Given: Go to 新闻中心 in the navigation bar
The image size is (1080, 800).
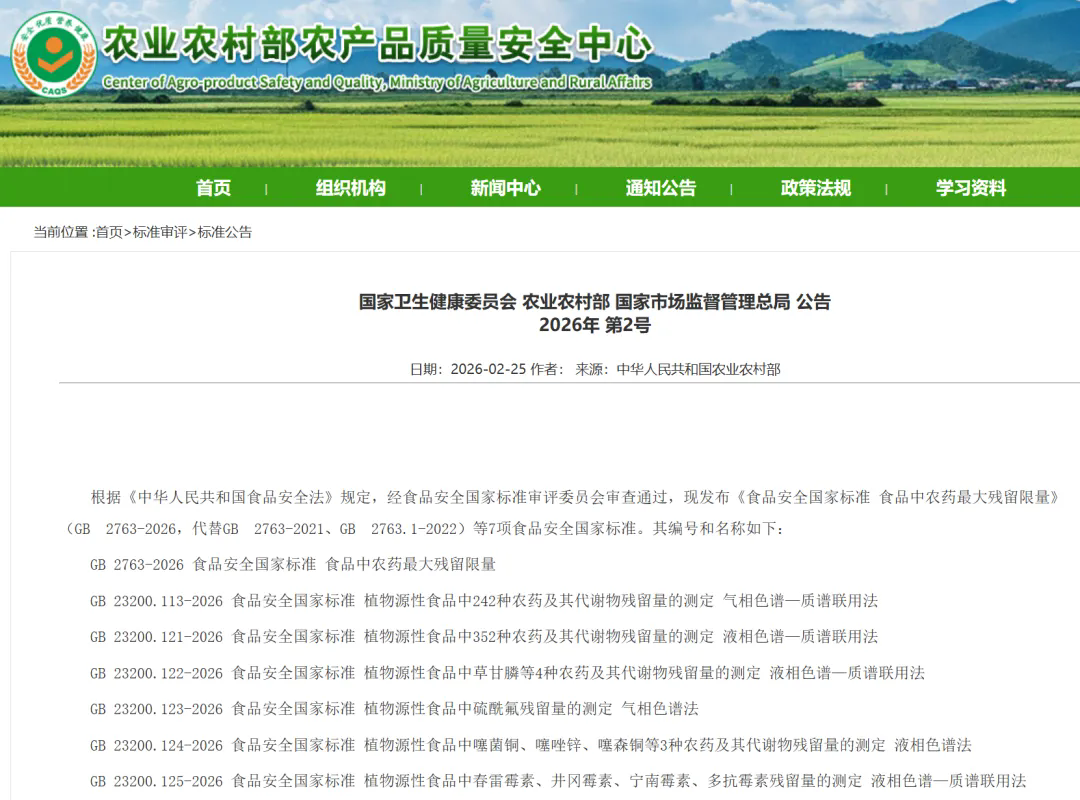Looking at the screenshot, I should (x=505, y=188).
